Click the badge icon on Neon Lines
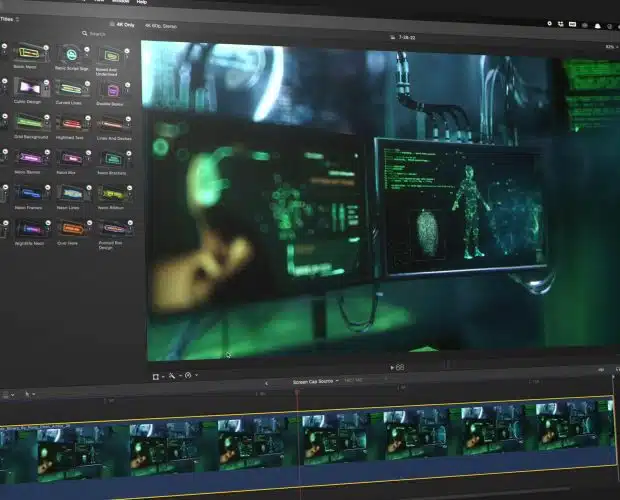 pos(89,188)
